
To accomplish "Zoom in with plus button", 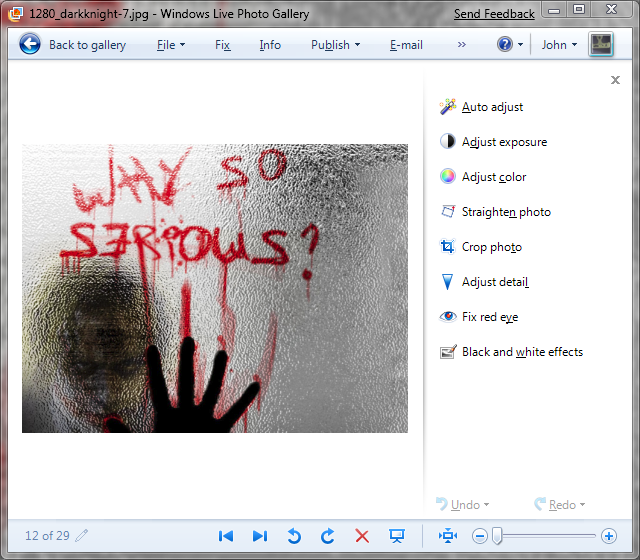I will 609,536.
